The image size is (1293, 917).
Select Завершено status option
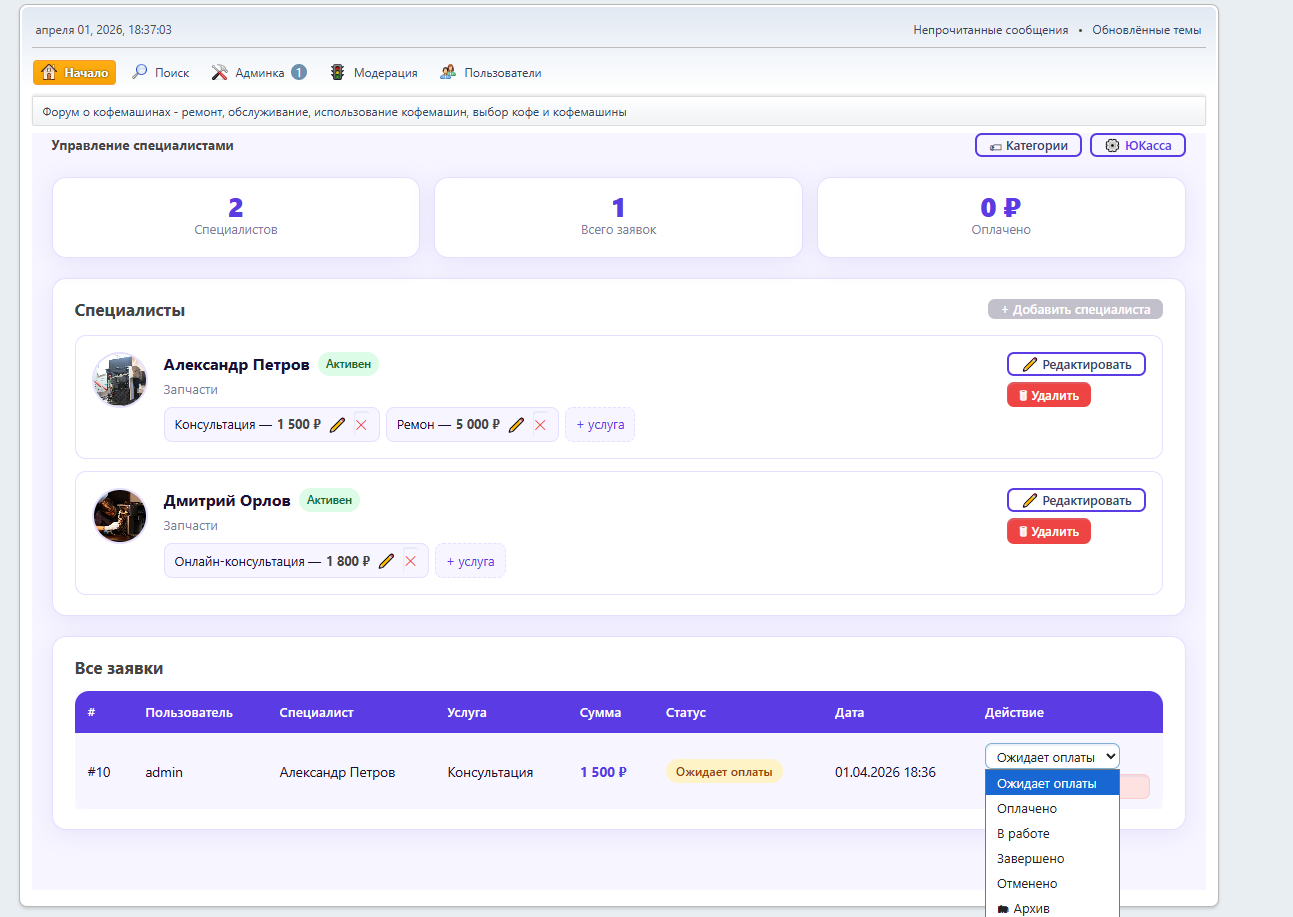tap(1030, 859)
